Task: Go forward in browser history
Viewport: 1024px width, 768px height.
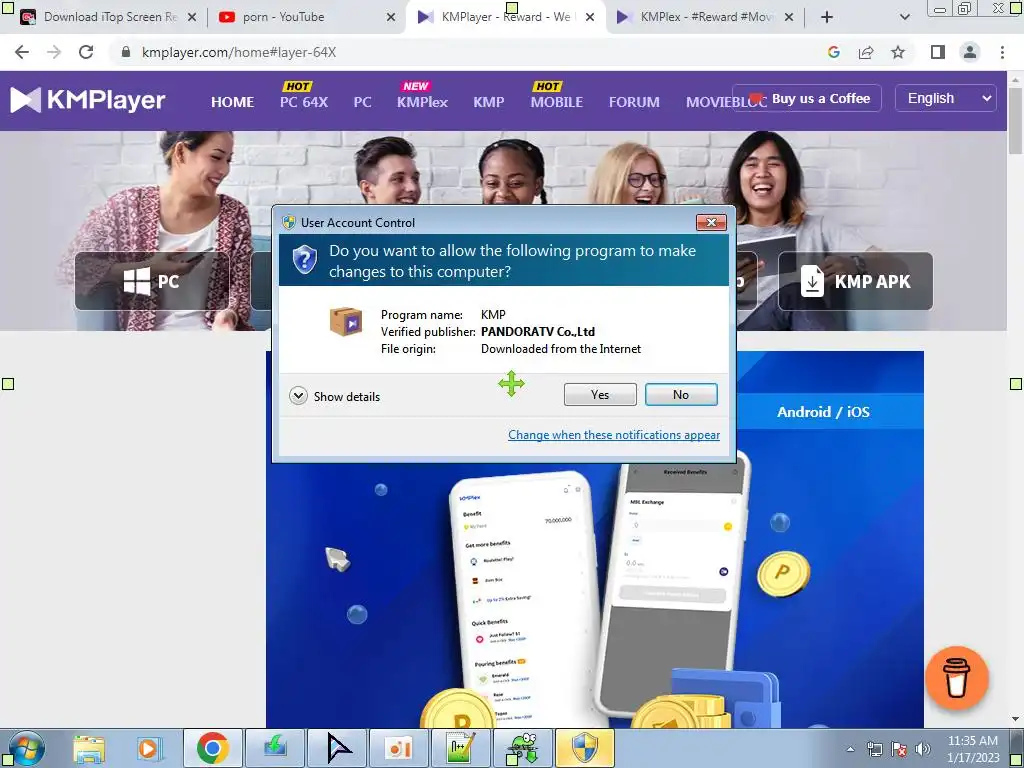Action: click(x=54, y=52)
